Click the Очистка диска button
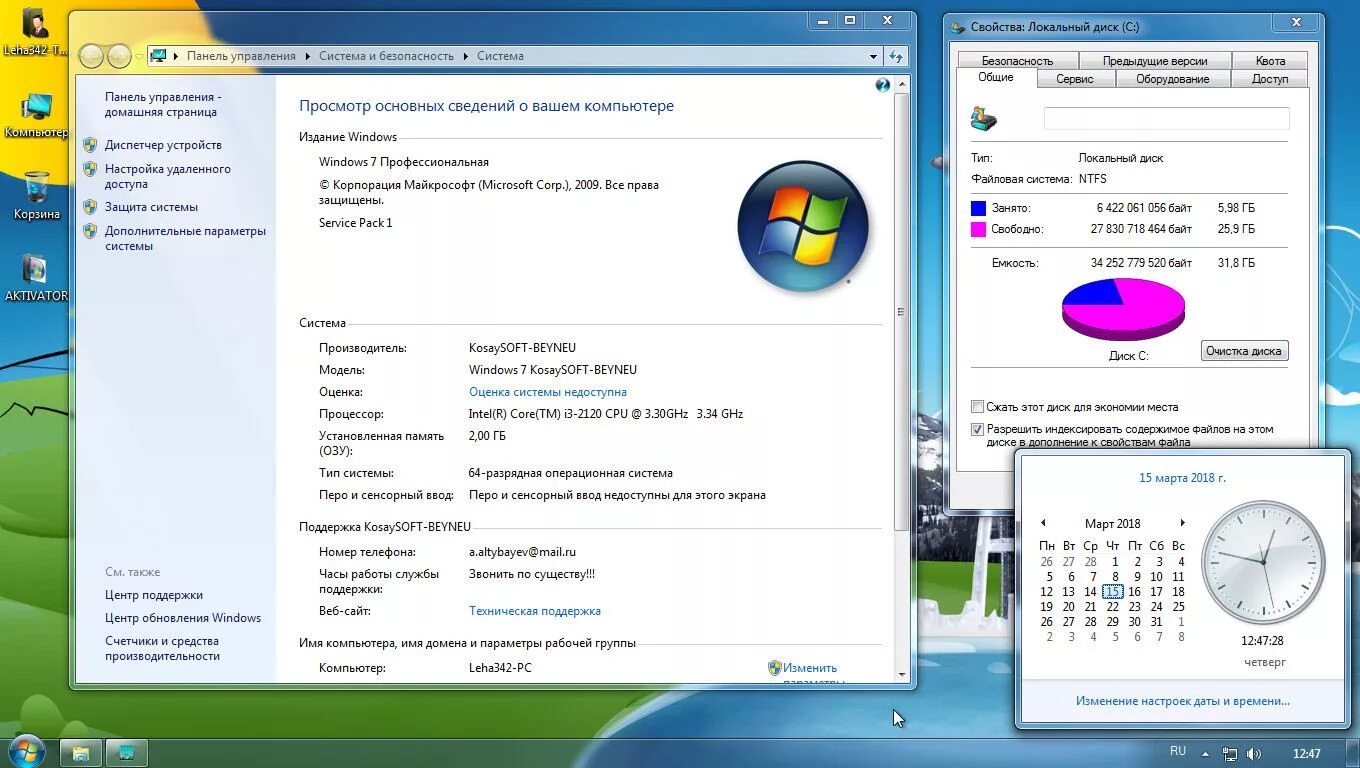Screen dimensions: 1360x768 point(1244,351)
